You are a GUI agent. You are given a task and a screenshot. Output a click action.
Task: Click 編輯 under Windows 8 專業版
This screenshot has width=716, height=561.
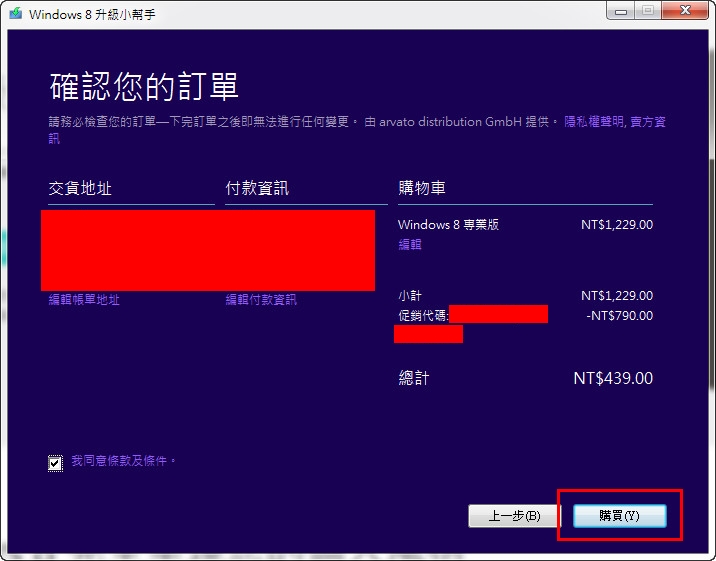(x=410, y=245)
